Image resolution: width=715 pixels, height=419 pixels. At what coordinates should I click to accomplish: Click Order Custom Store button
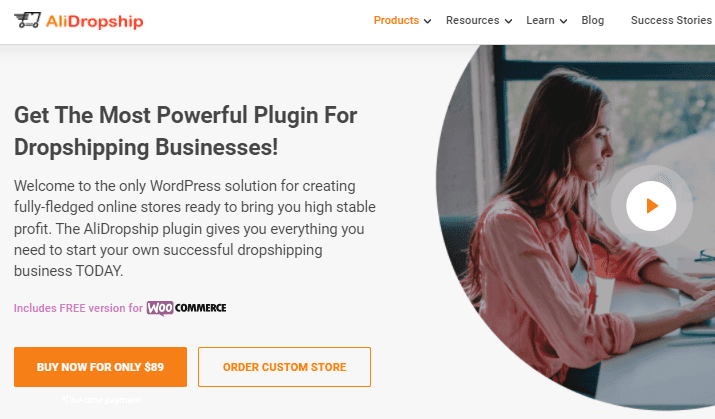point(284,367)
